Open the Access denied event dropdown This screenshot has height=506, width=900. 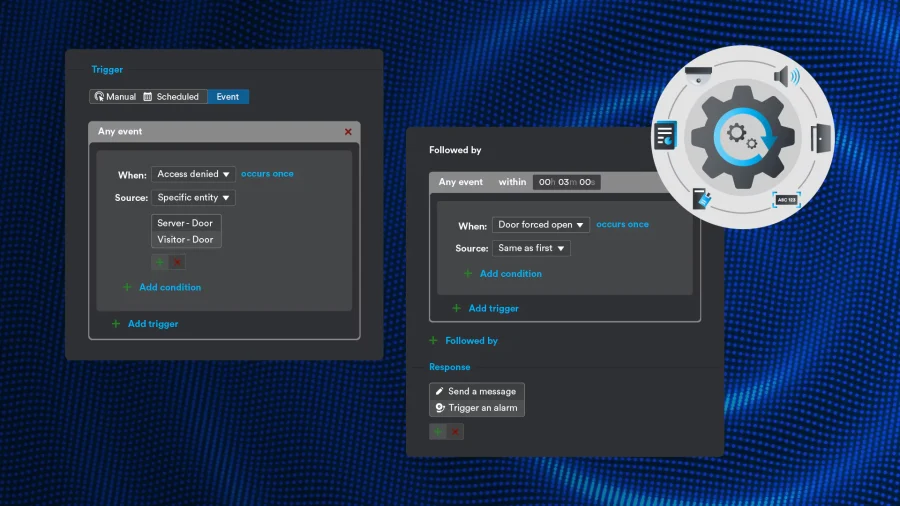[193, 174]
